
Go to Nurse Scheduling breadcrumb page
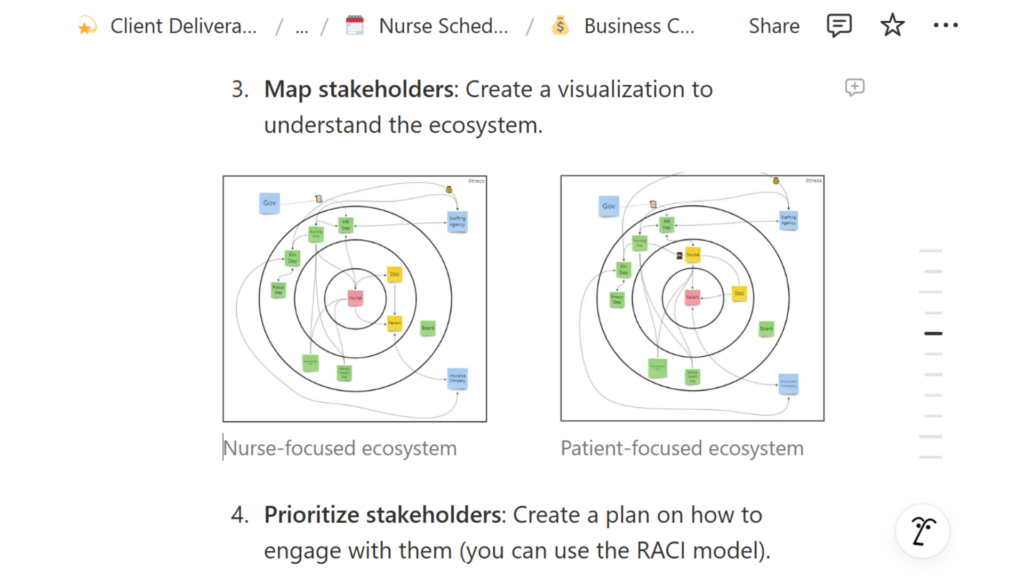(443, 26)
